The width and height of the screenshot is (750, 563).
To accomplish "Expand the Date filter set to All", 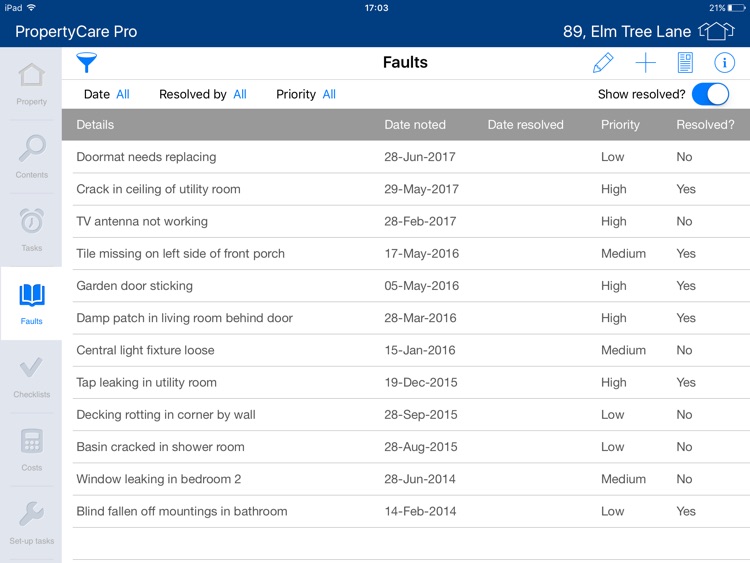I will coord(123,94).
